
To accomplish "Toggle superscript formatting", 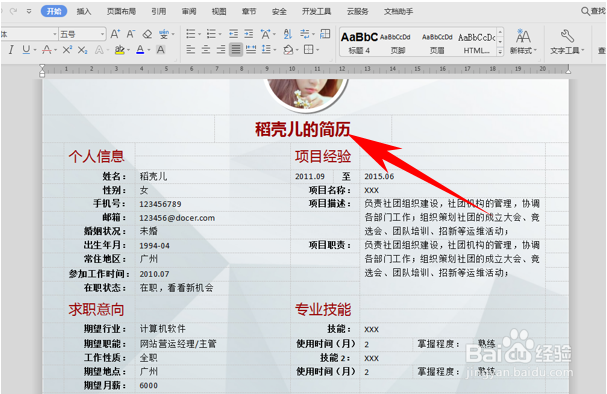I will click(x=67, y=50).
